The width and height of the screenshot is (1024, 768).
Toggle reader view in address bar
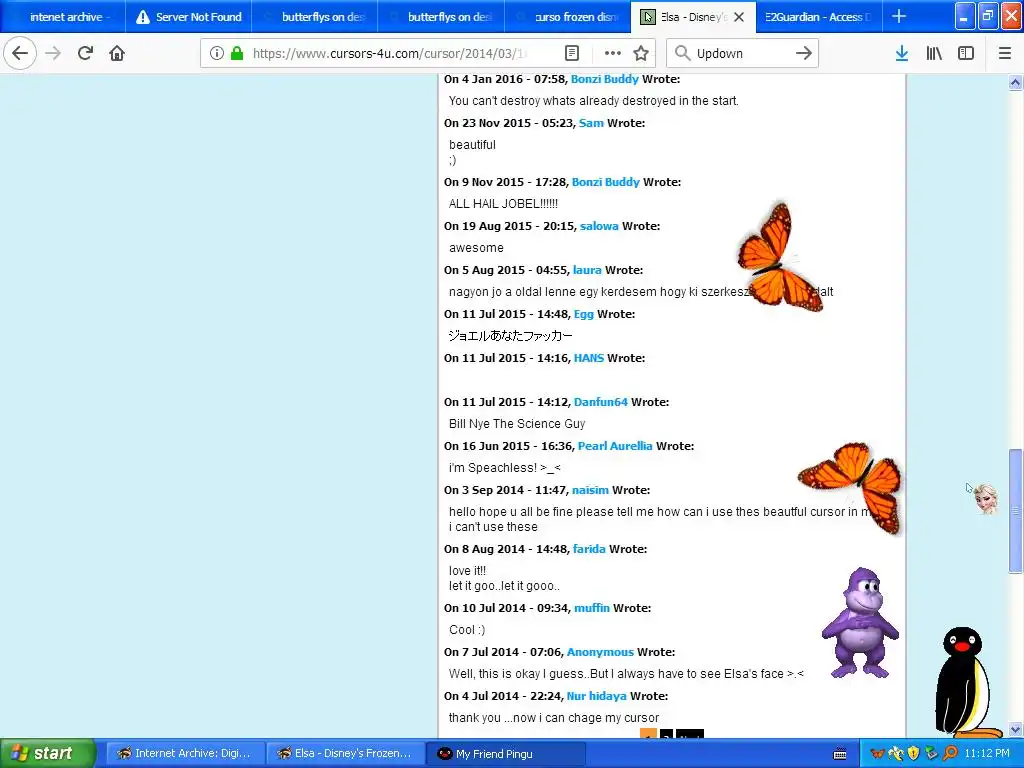[x=571, y=53]
